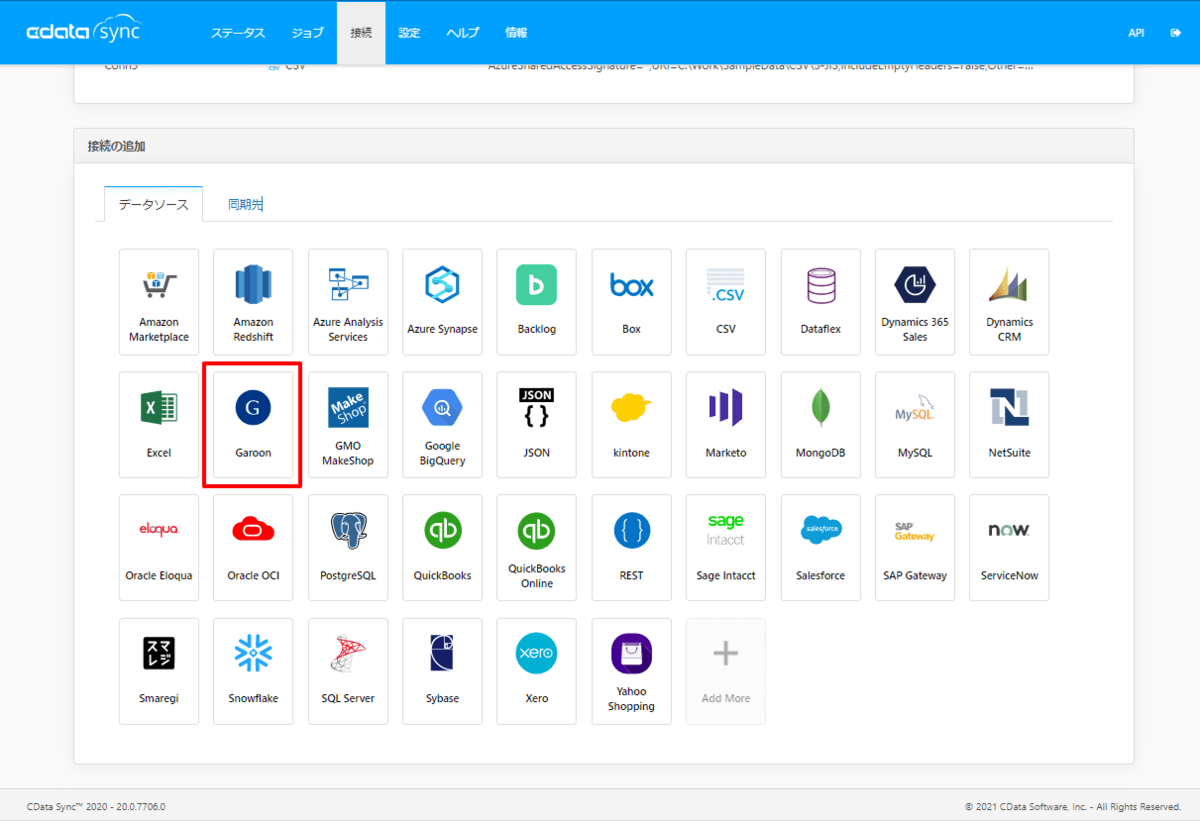Open the ジョブ menu
This screenshot has width=1200, height=821.
pyautogui.click(x=308, y=33)
